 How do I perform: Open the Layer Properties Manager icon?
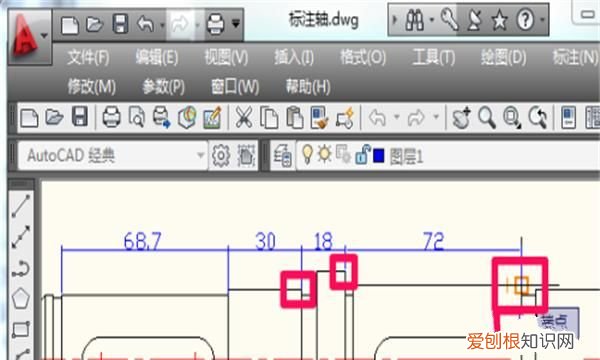coord(283,155)
